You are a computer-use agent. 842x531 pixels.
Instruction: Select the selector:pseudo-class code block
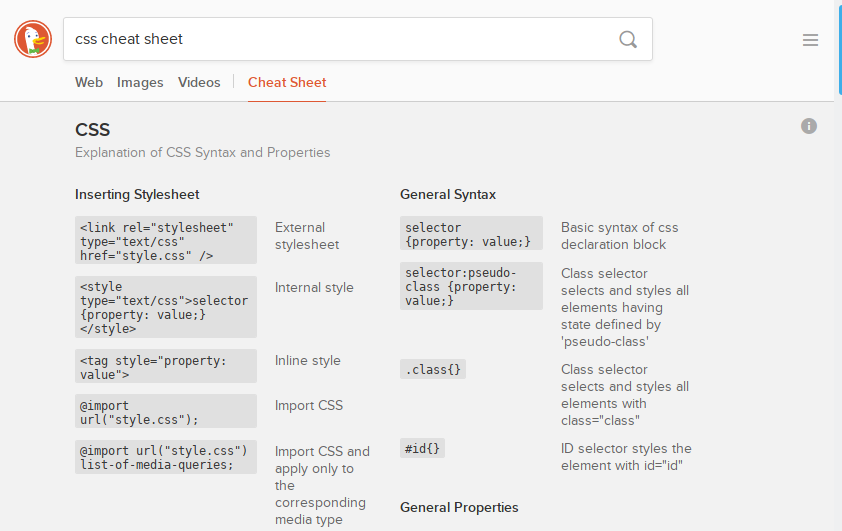471,286
